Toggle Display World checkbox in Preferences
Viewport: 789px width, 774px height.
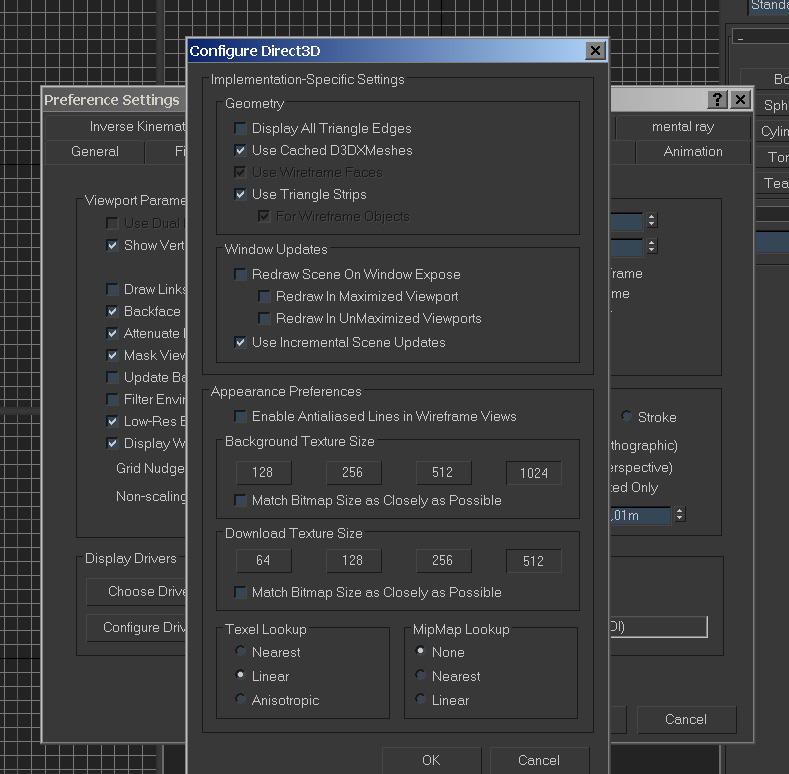pos(112,443)
